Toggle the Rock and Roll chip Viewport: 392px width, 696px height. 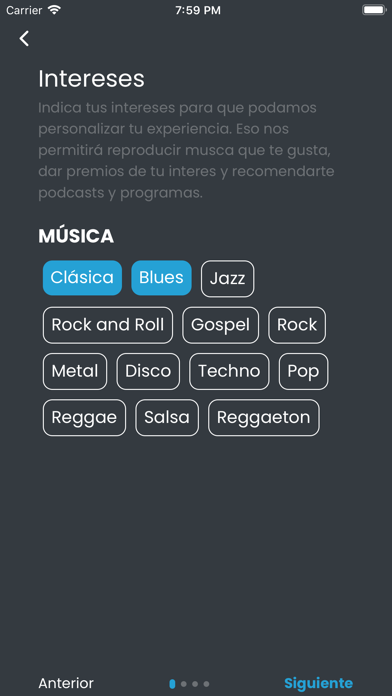108,325
